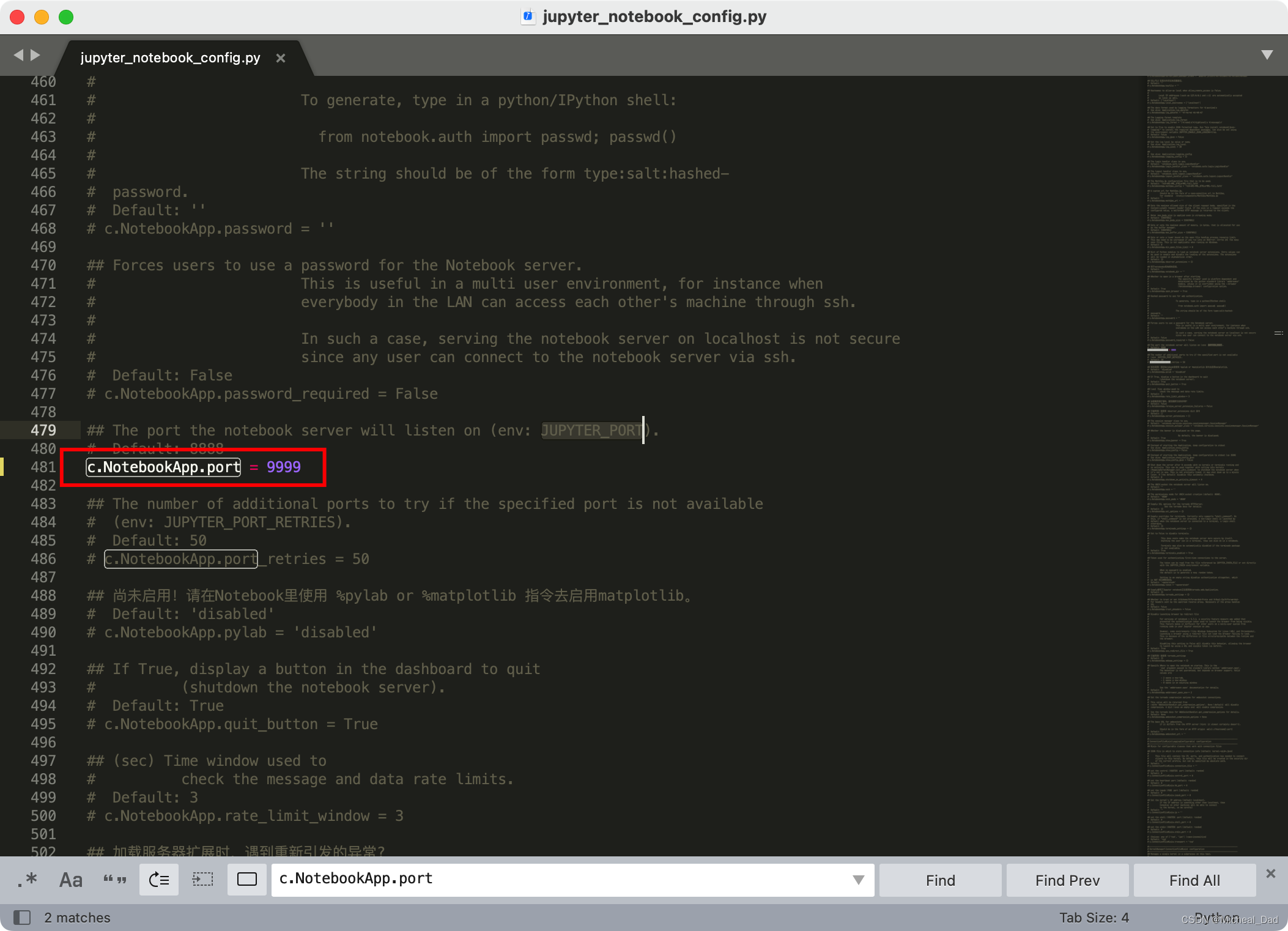
Task: Close the find panel
Action: (x=1271, y=874)
